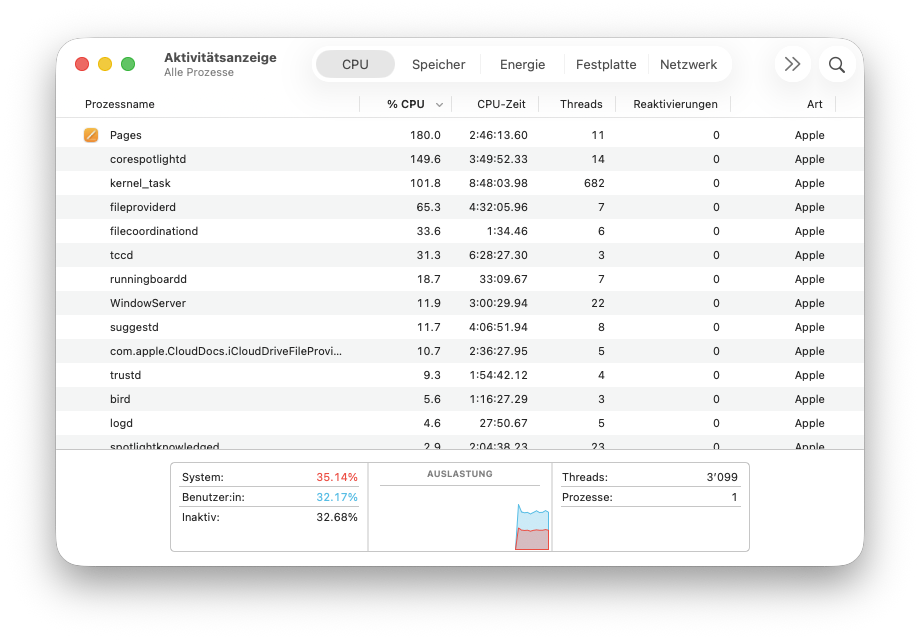Sort by Threads column header
Image resolution: width=920 pixels, height=640 pixels.
pos(581,104)
